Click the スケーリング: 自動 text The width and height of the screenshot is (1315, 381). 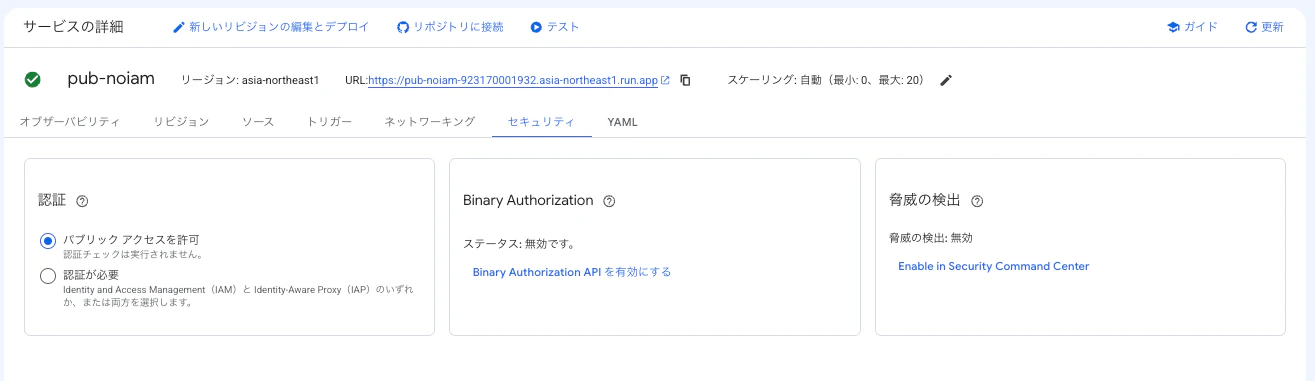click(x=826, y=80)
